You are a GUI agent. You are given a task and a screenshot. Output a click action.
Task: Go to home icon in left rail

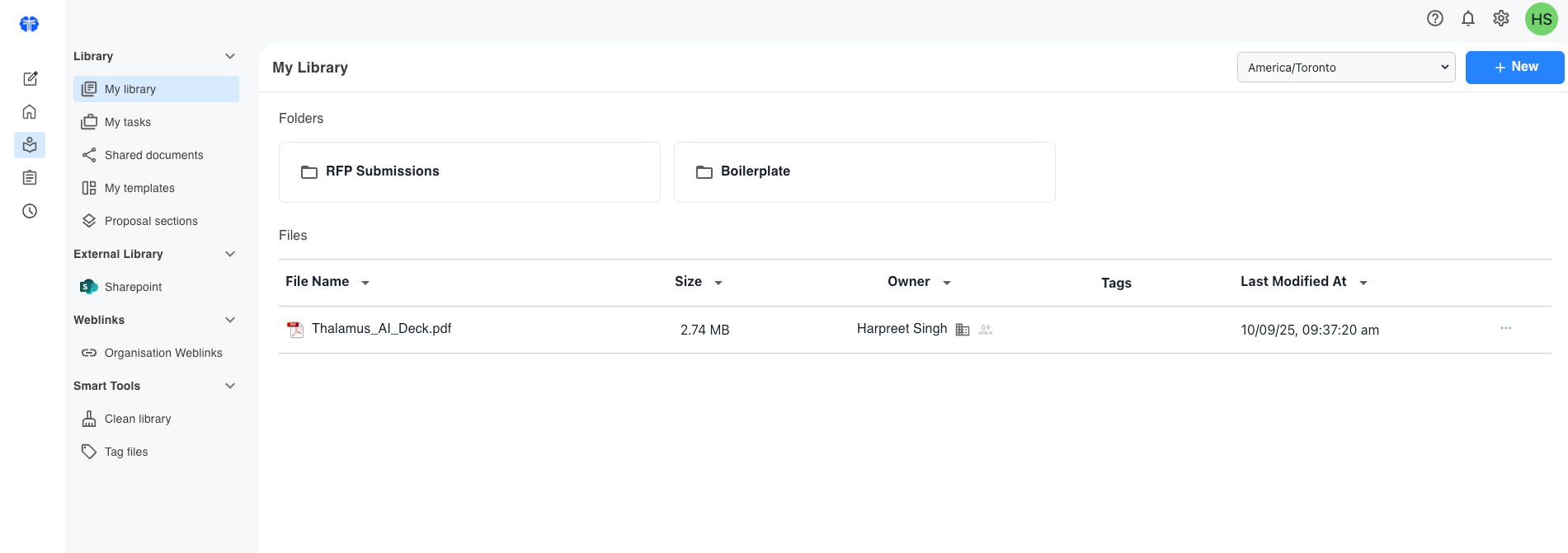tap(30, 112)
